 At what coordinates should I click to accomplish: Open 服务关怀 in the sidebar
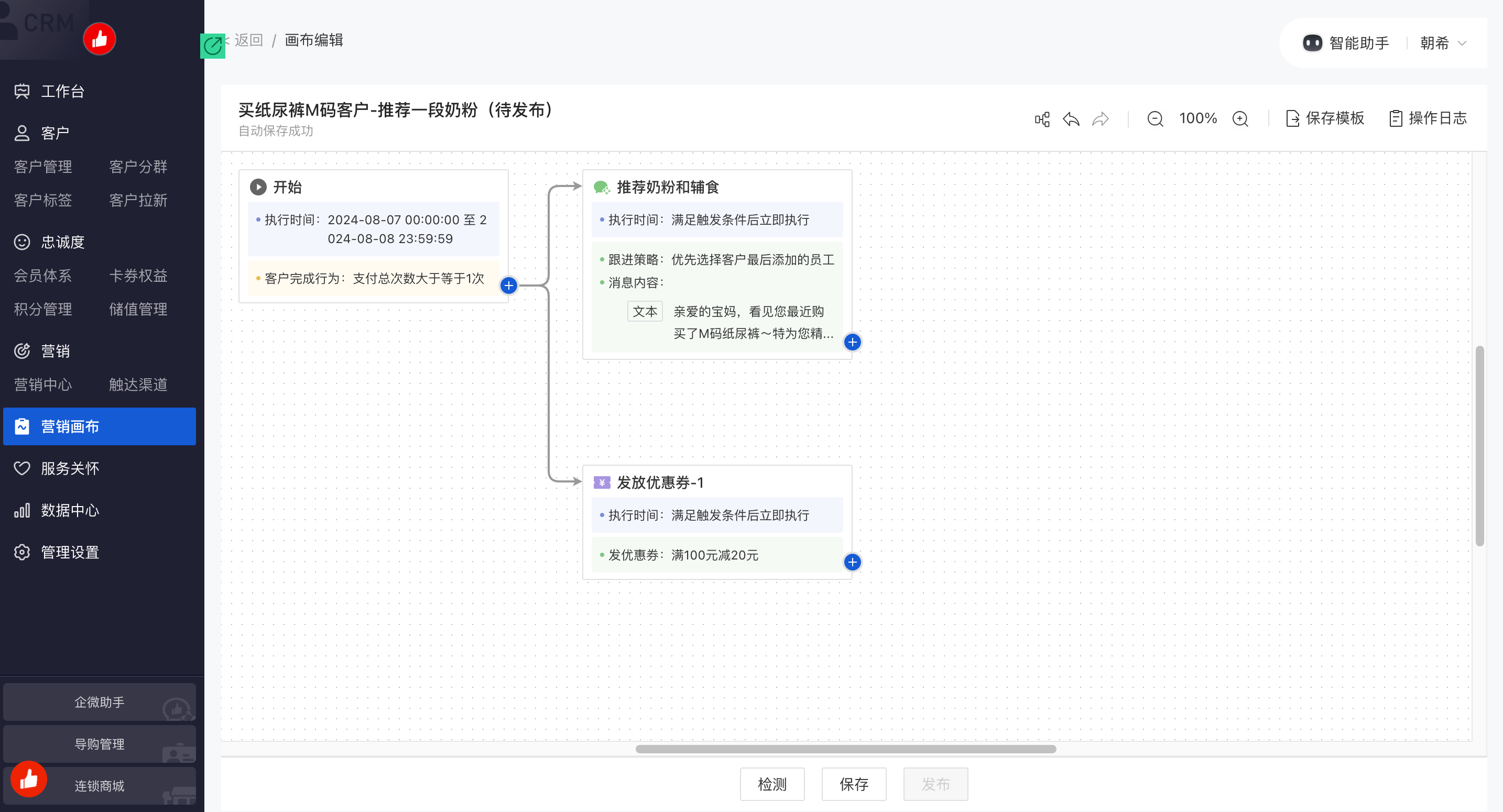[x=99, y=468]
